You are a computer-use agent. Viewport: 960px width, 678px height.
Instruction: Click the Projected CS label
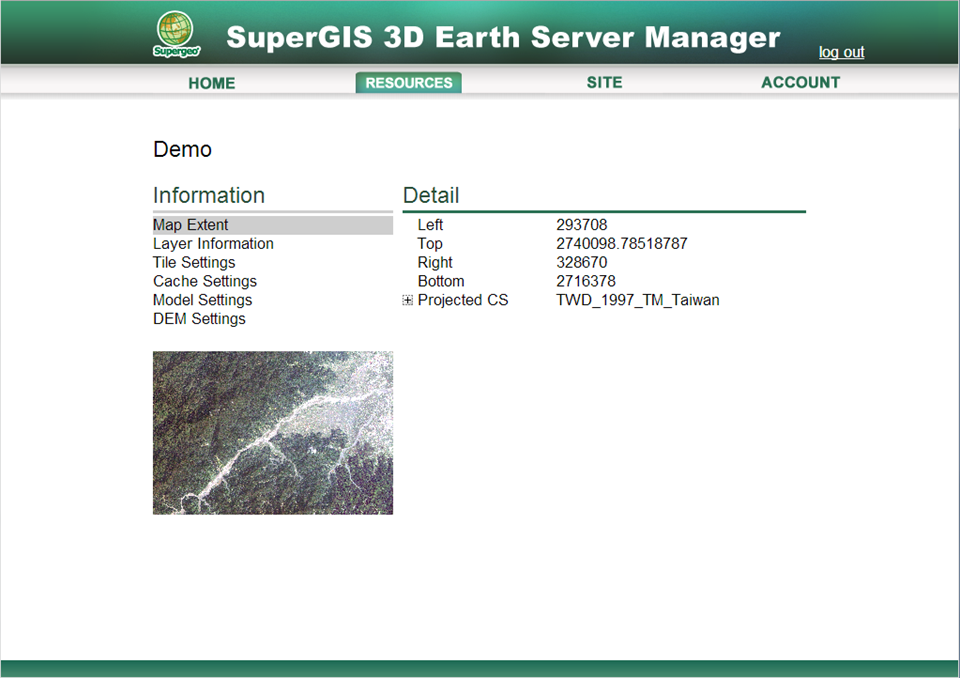463,300
